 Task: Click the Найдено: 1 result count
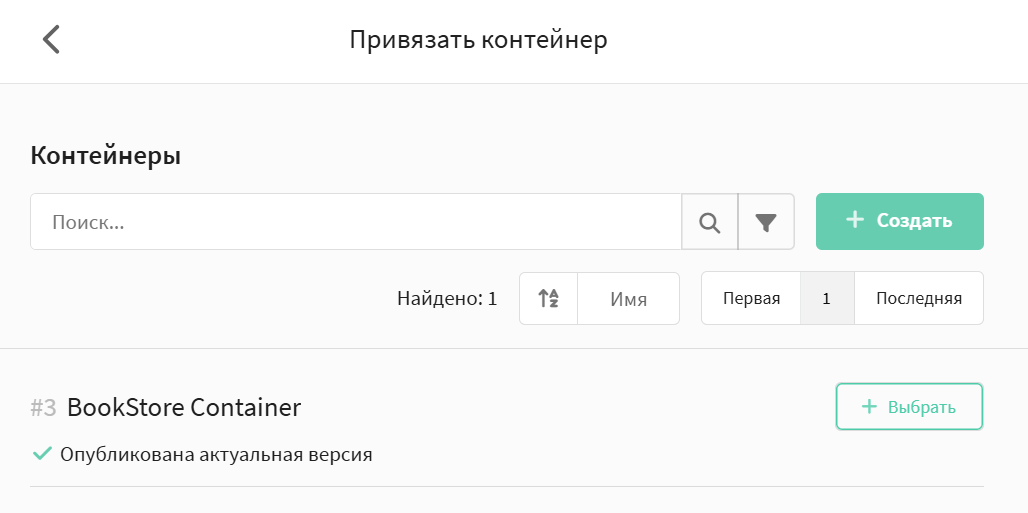pyautogui.click(x=447, y=298)
